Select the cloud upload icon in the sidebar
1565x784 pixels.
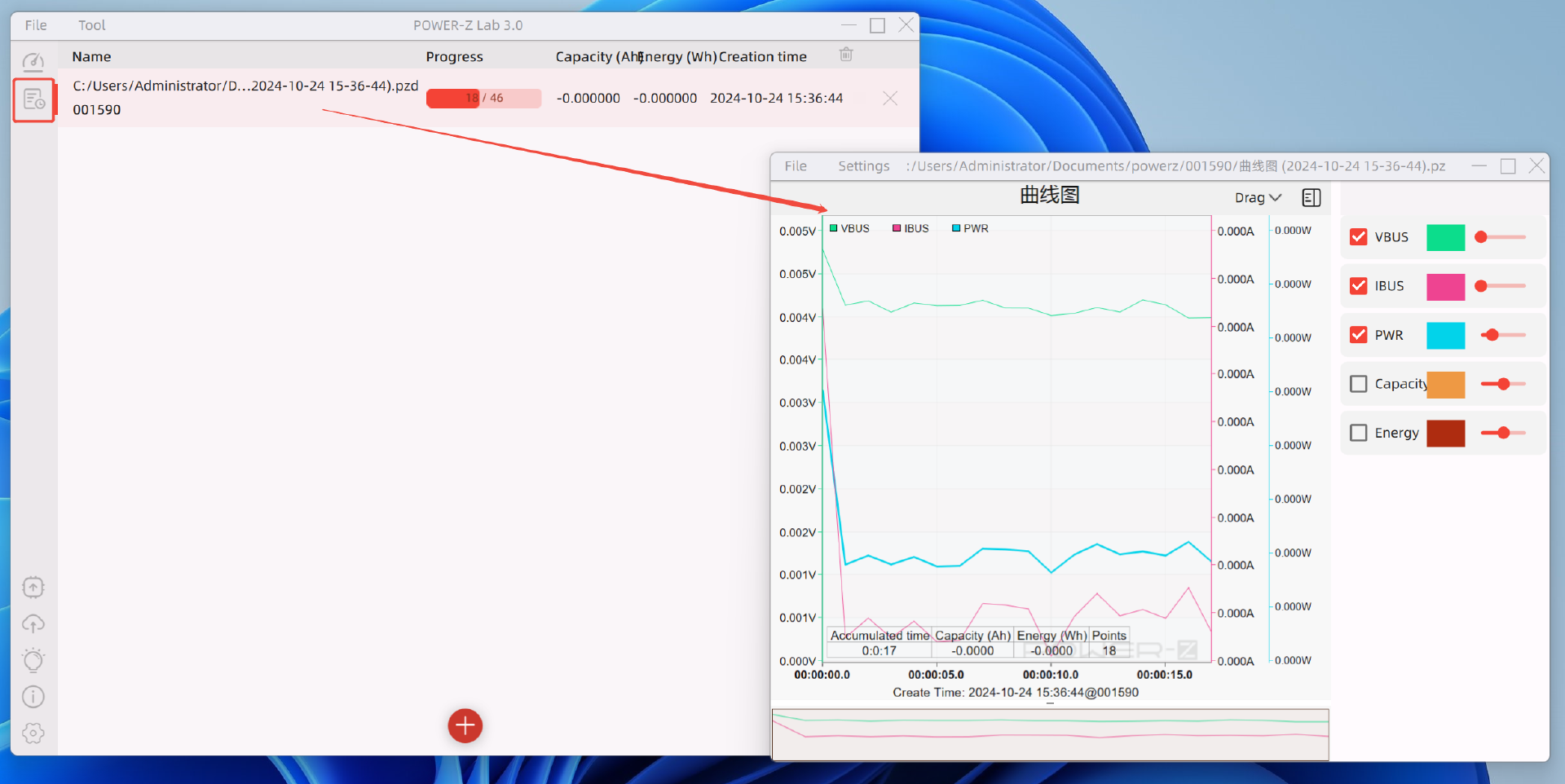[33, 623]
